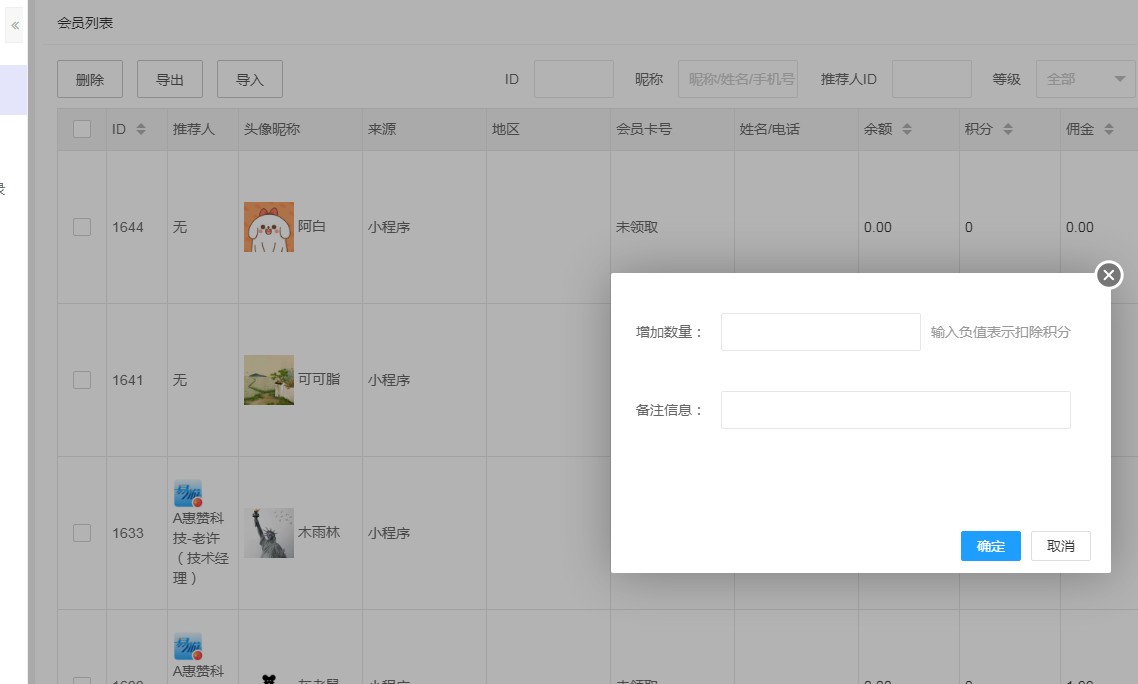Click the 删除 button
The image size is (1138, 684).
point(90,79)
